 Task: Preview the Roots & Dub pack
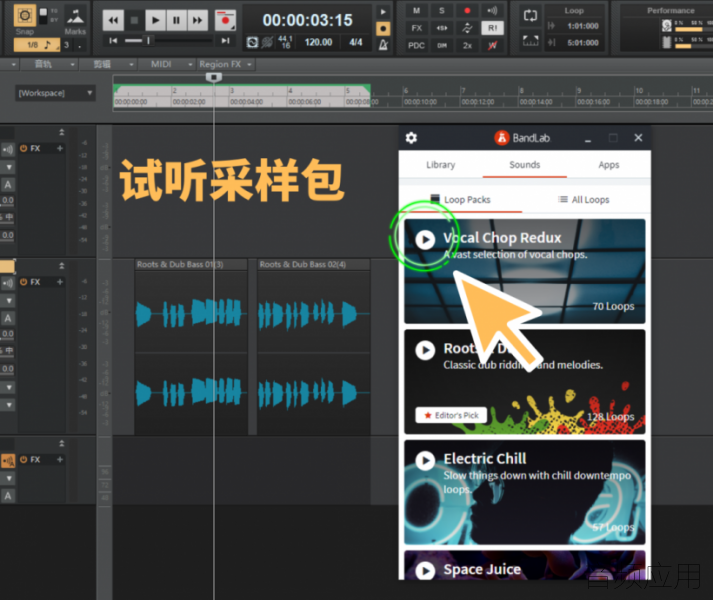coord(425,350)
